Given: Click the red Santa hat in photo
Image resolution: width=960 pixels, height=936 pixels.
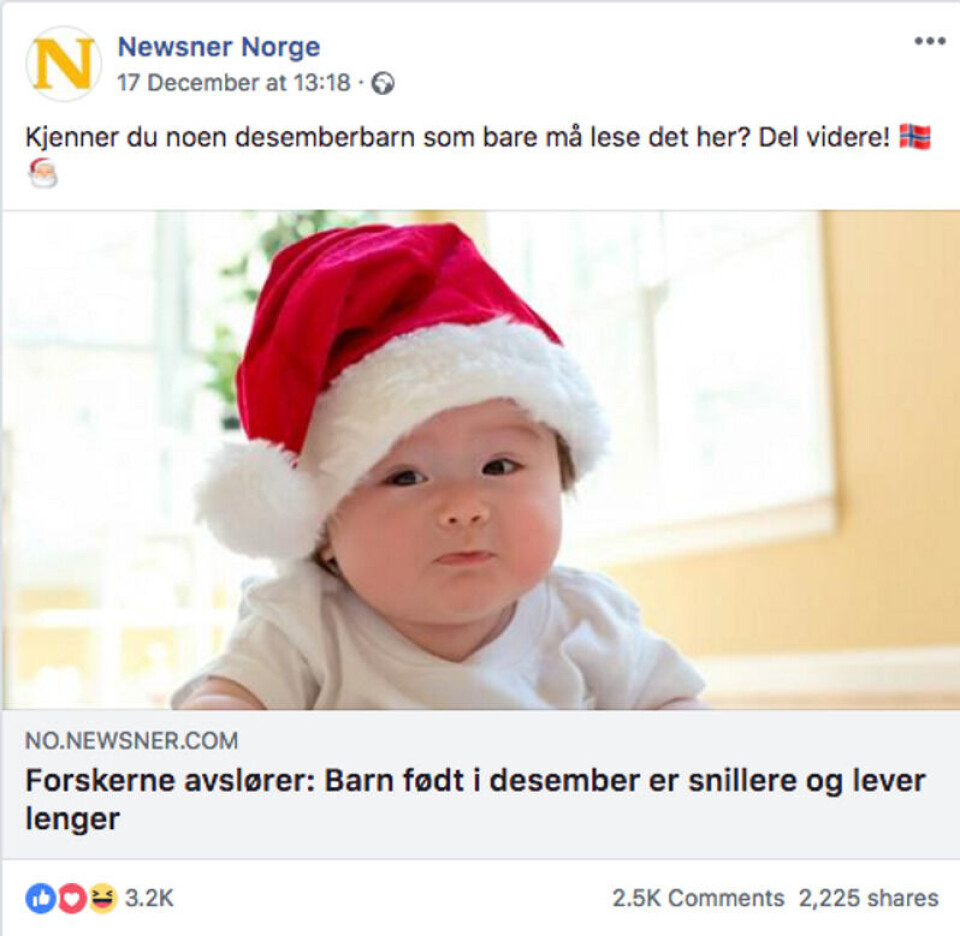Looking at the screenshot, I should [x=400, y=330].
